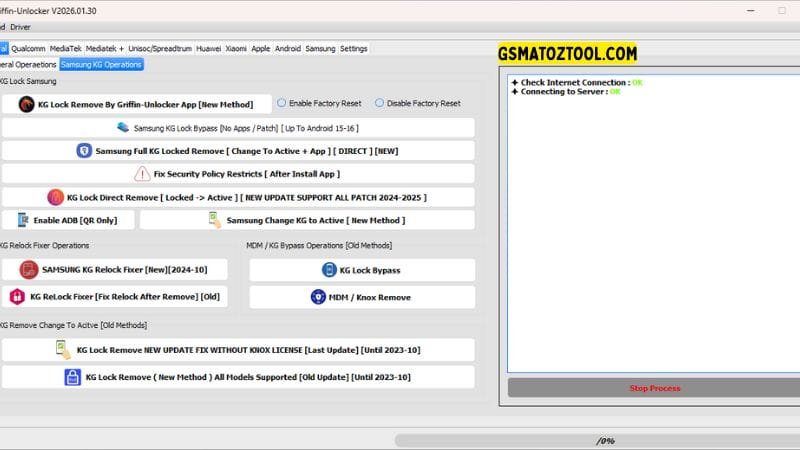Click Fix Security Policy Restricts button
Image resolution: width=800 pixels, height=450 pixels.
click(x=238, y=173)
